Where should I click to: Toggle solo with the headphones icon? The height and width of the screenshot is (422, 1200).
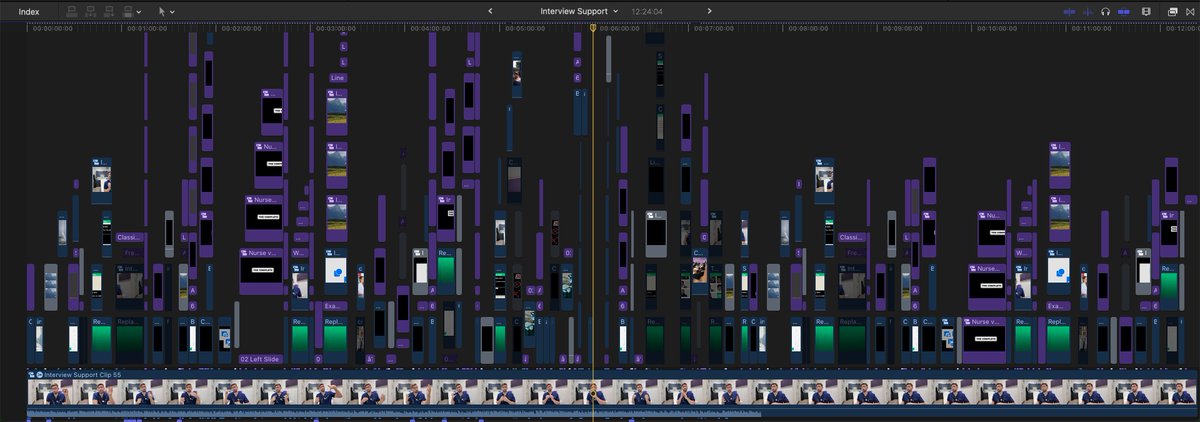[x=1106, y=11]
